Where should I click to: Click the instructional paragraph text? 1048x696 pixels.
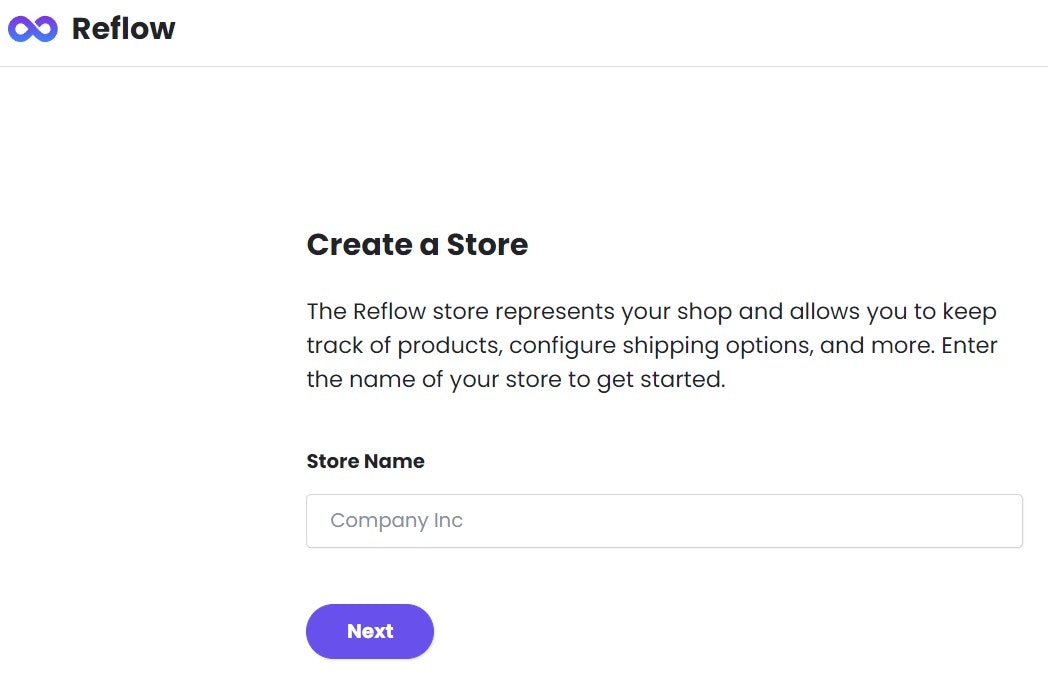[x=650, y=344]
